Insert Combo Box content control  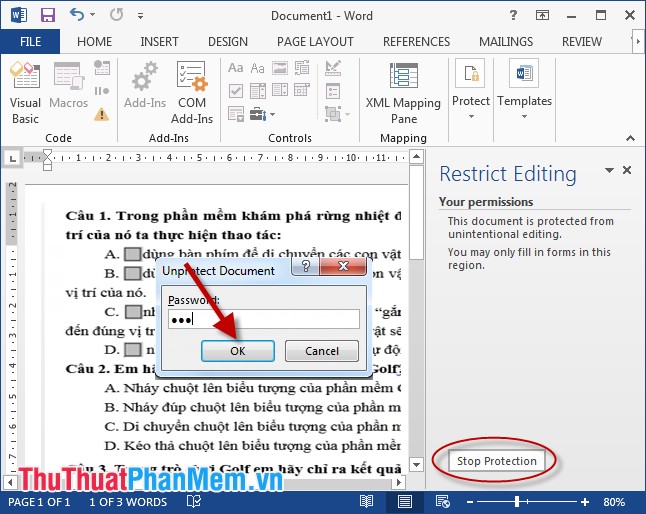(x=258, y=91)
